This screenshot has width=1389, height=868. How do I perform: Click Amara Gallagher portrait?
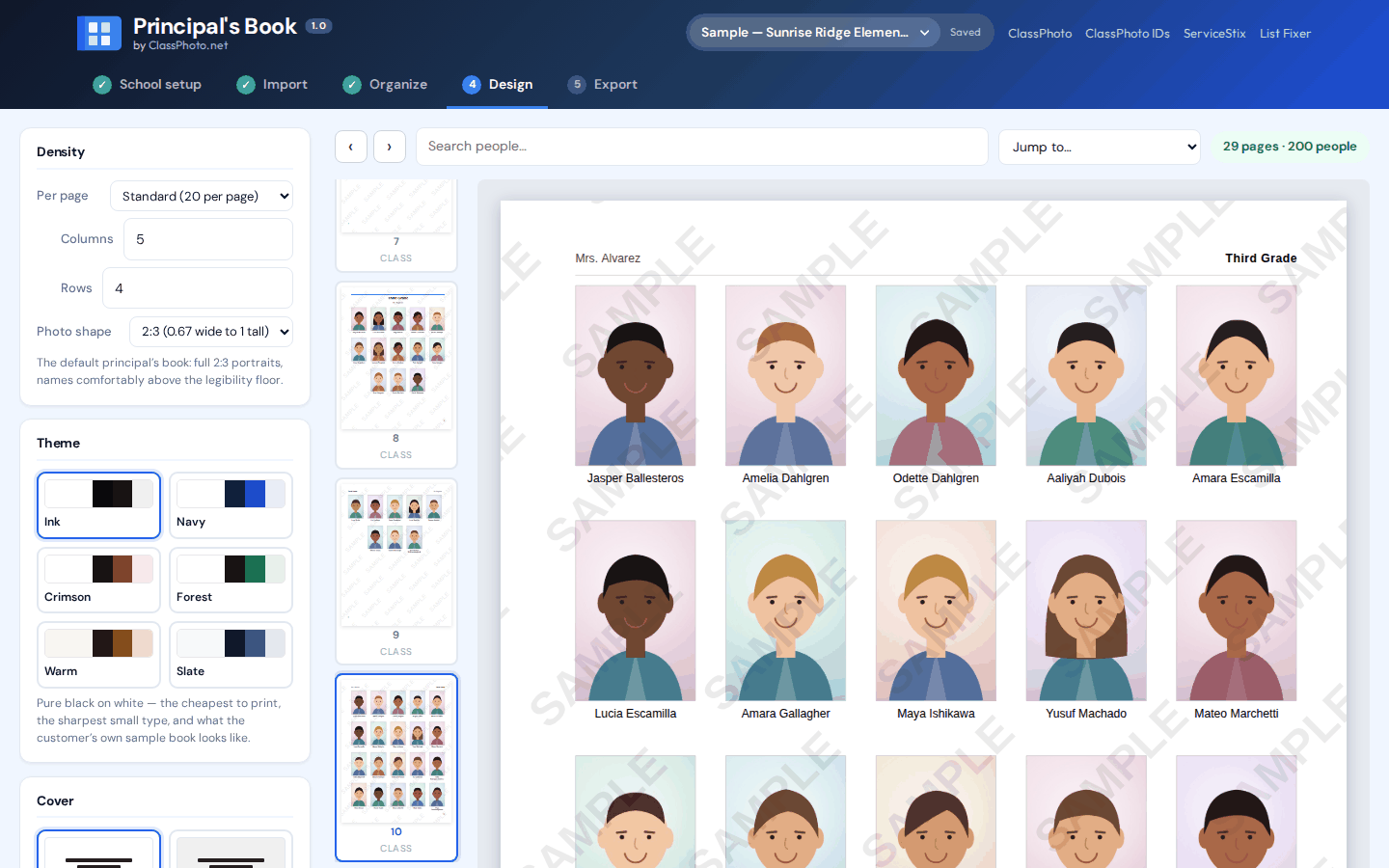786,610
